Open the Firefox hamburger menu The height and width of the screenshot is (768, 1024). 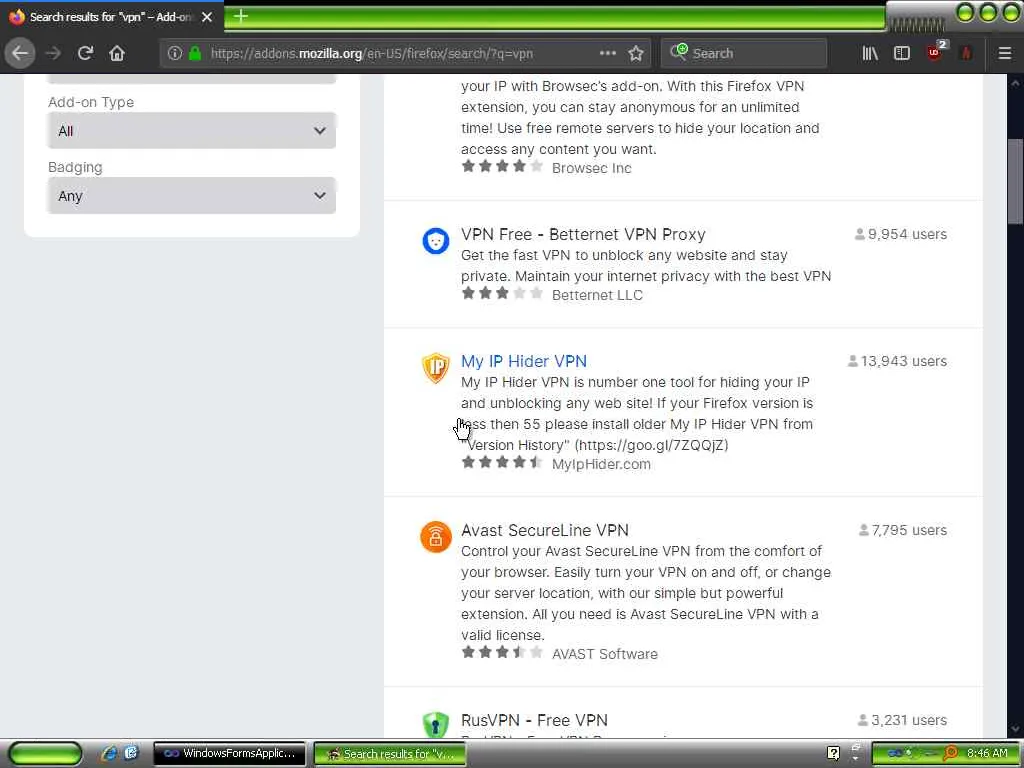[x=1004, y=53]
